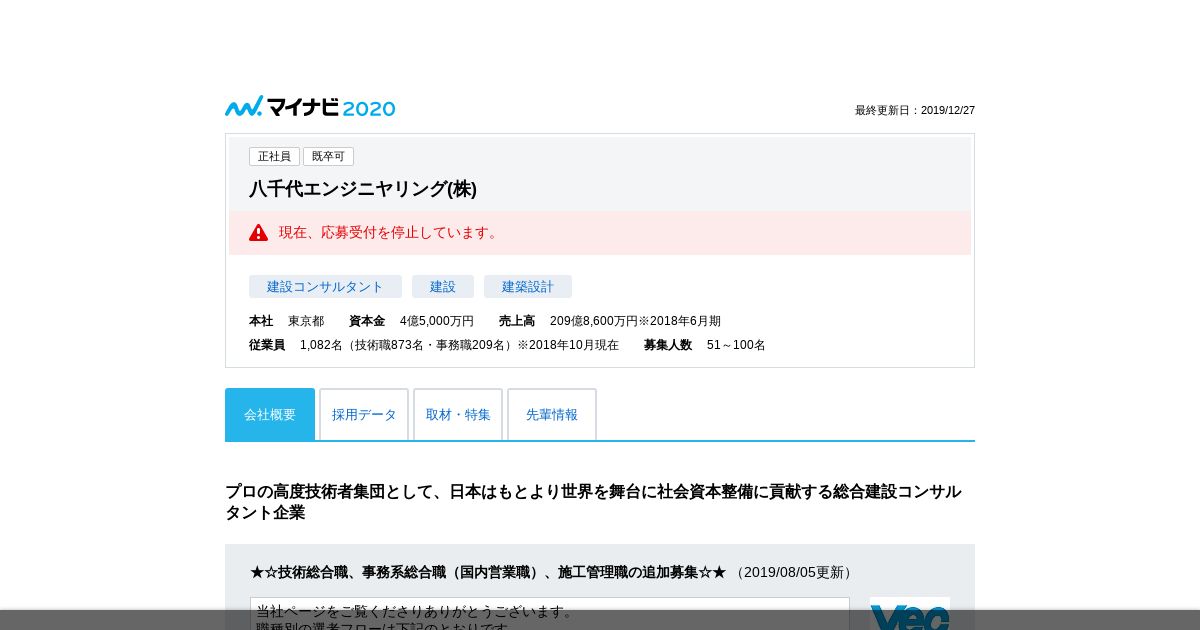Image resolution: width=1200 pixels, height=630 pixels.
Task: Click capital value 4億5,000万円
Action: (437, 321)
